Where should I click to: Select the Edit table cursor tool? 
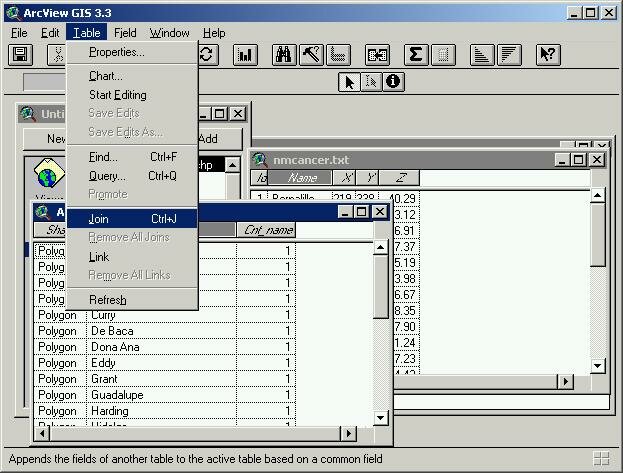[x=371, y=82]
